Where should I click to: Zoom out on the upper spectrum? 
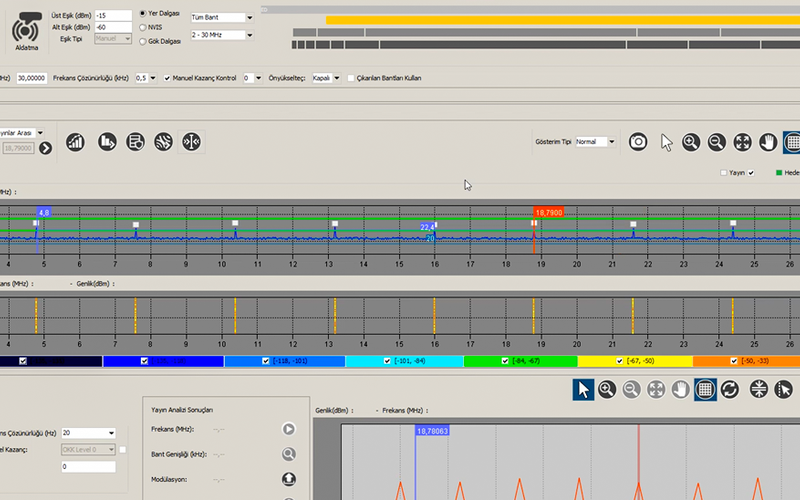coord(716,142)
